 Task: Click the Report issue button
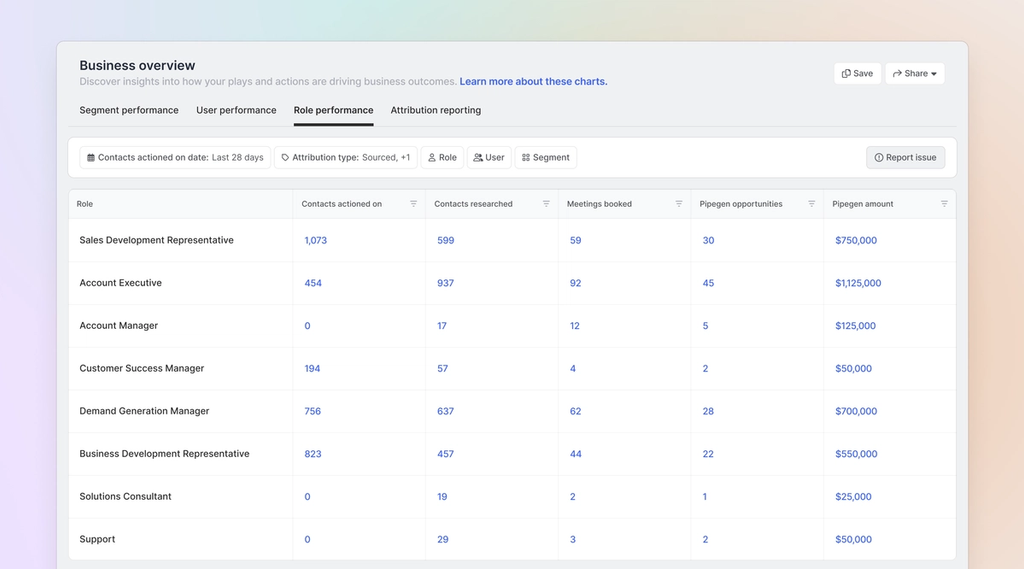(x=905, y=157)
